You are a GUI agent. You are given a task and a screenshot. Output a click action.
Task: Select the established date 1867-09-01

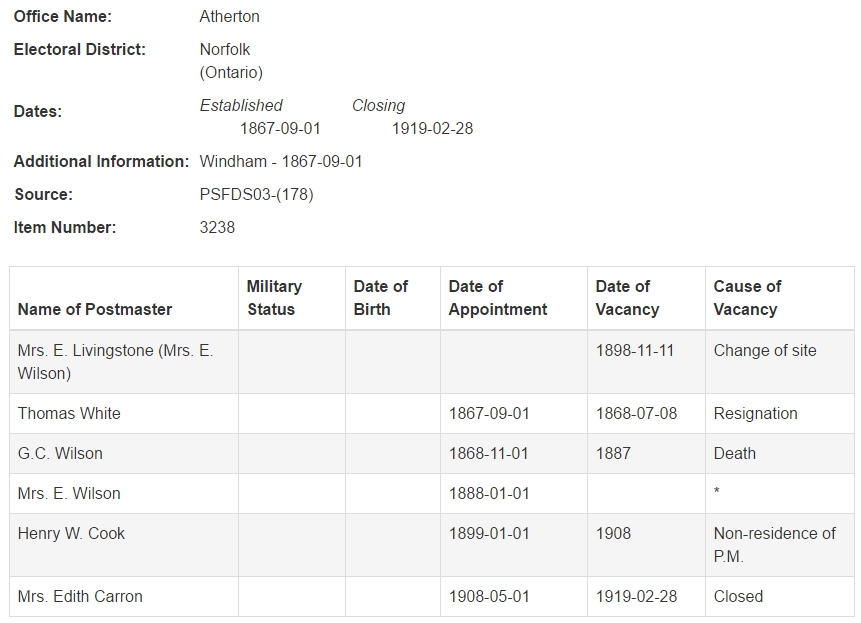280,128
